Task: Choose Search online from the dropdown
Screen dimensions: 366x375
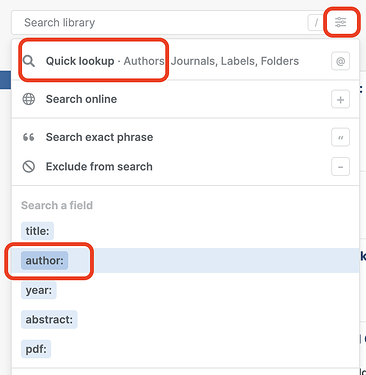Action: [185, 99]
